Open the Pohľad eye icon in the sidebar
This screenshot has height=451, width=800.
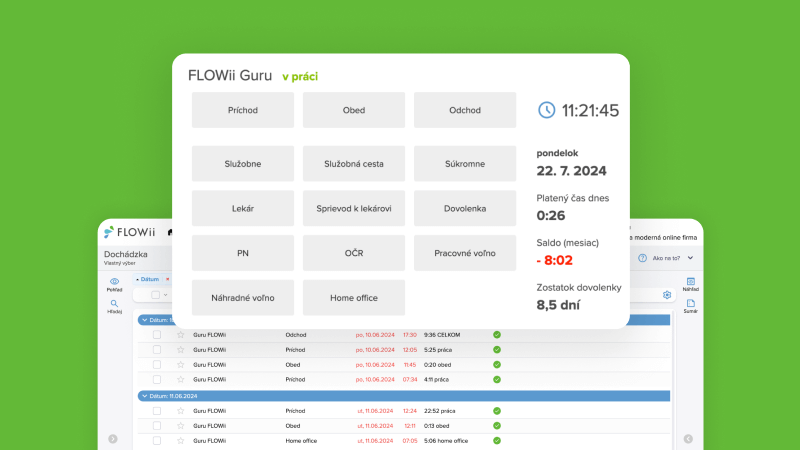tap(114, 282)
